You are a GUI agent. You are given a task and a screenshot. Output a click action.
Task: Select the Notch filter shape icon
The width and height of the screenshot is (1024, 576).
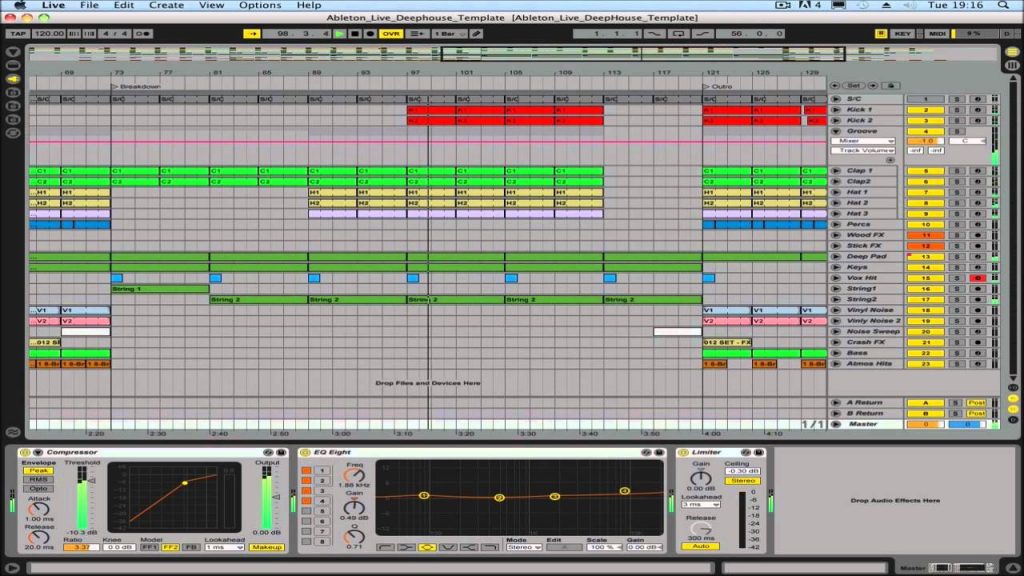(x=448, y=547)
